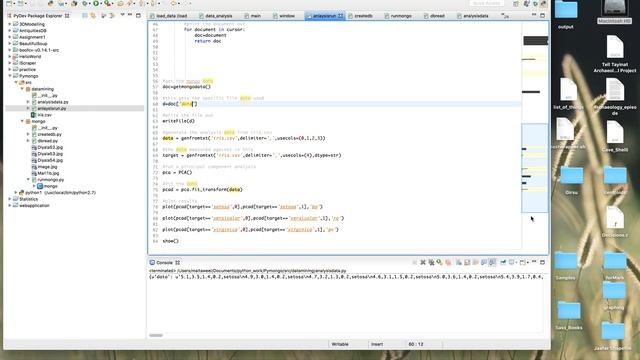Screen dimensions: 640x360
Task: Click the Quick Access search field
Action: coord(487,3)
